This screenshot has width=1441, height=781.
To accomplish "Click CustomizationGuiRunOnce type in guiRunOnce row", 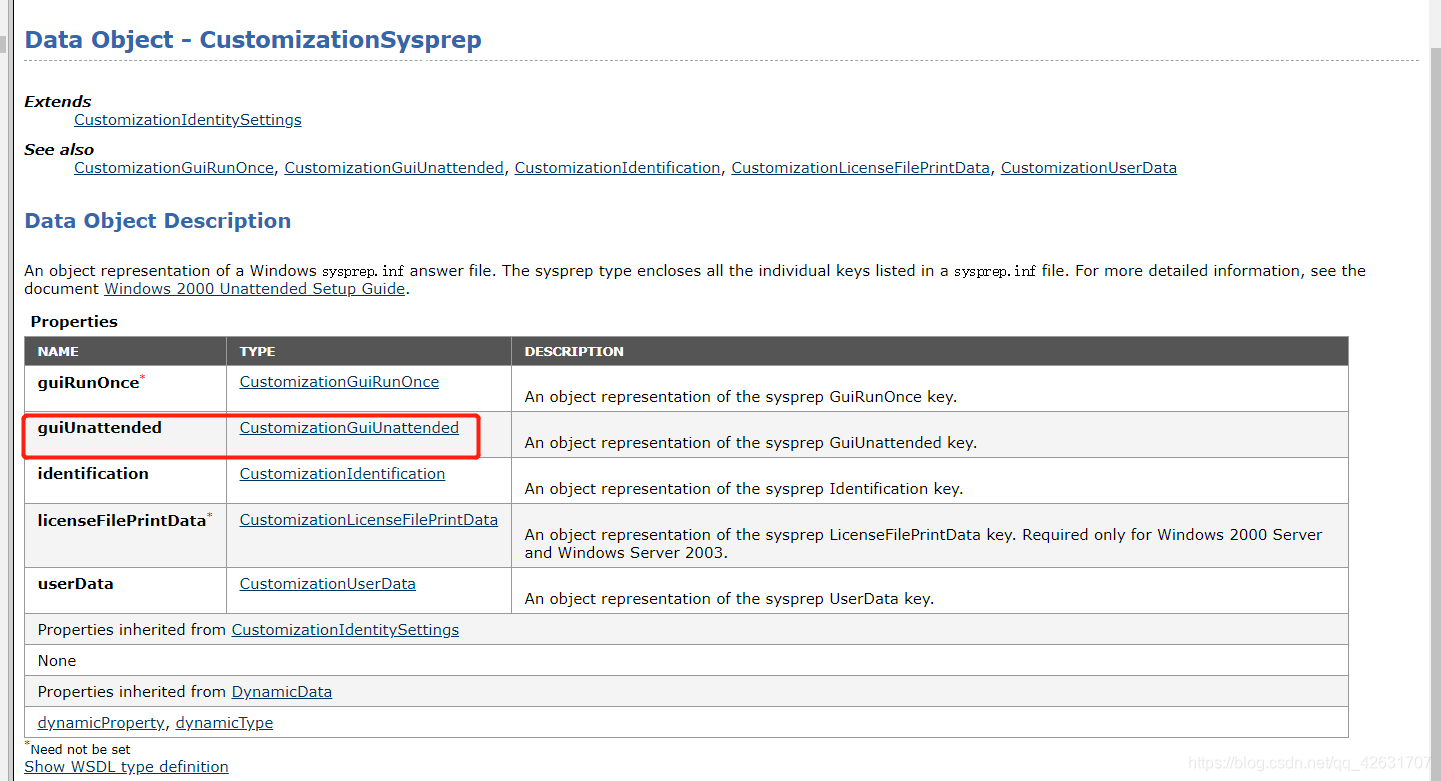I will point(339,382).
